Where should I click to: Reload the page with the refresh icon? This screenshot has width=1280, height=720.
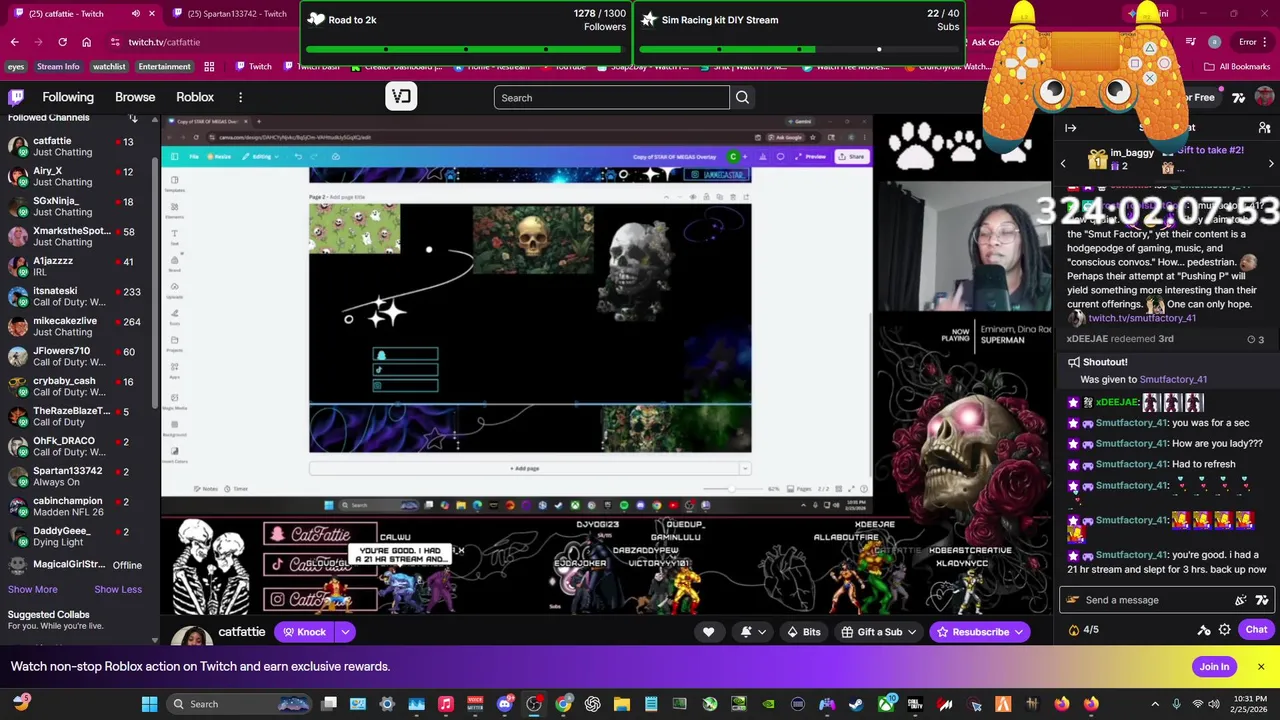click(x=62, y=42)
